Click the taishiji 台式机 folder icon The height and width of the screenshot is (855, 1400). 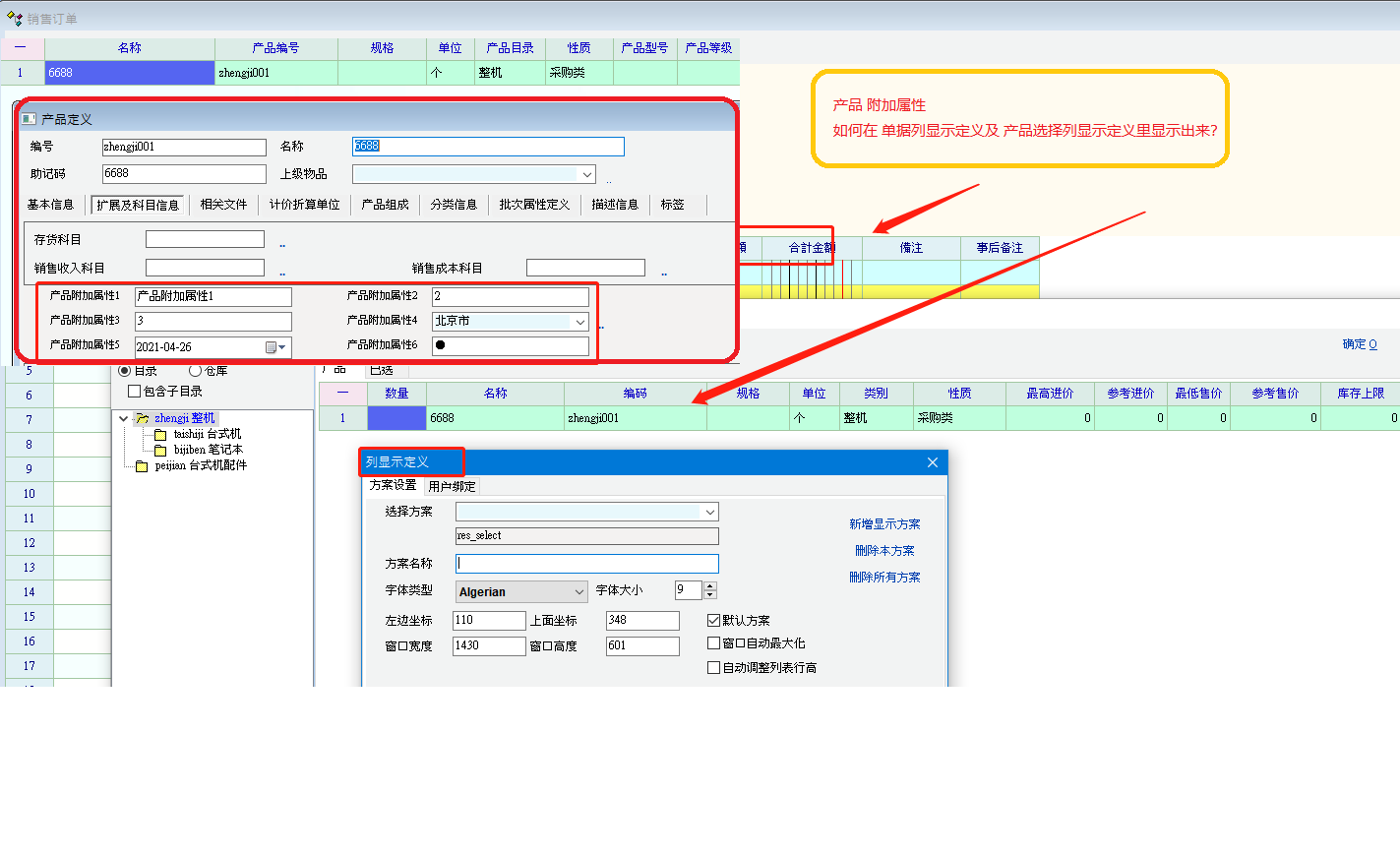point(160,435)
